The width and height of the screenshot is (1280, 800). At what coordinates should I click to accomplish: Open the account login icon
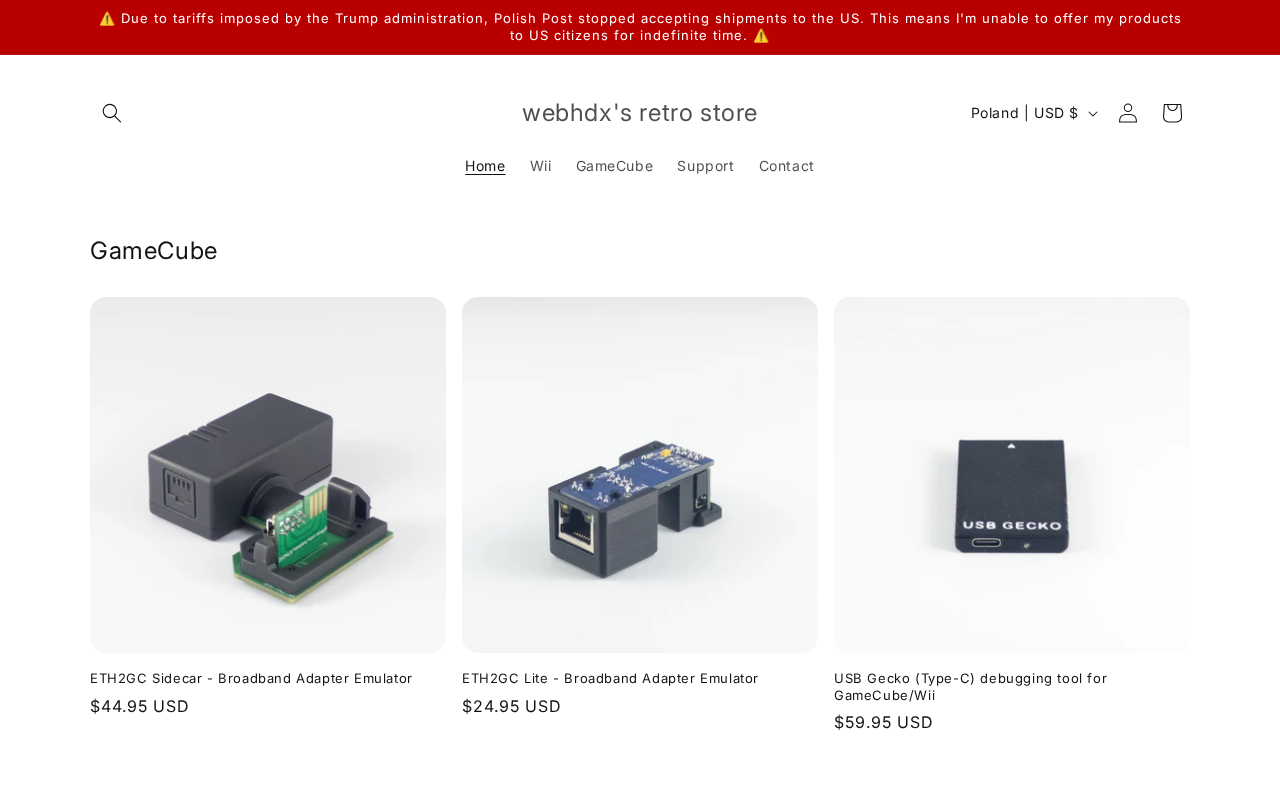pyautogui.click(x=1128, y=113)
